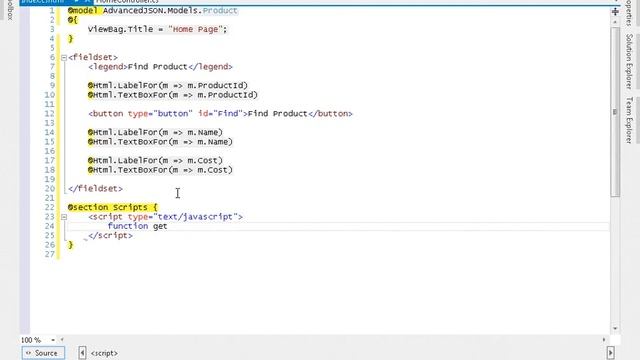Click the vertical scrollbar thumb

(615, 112)
